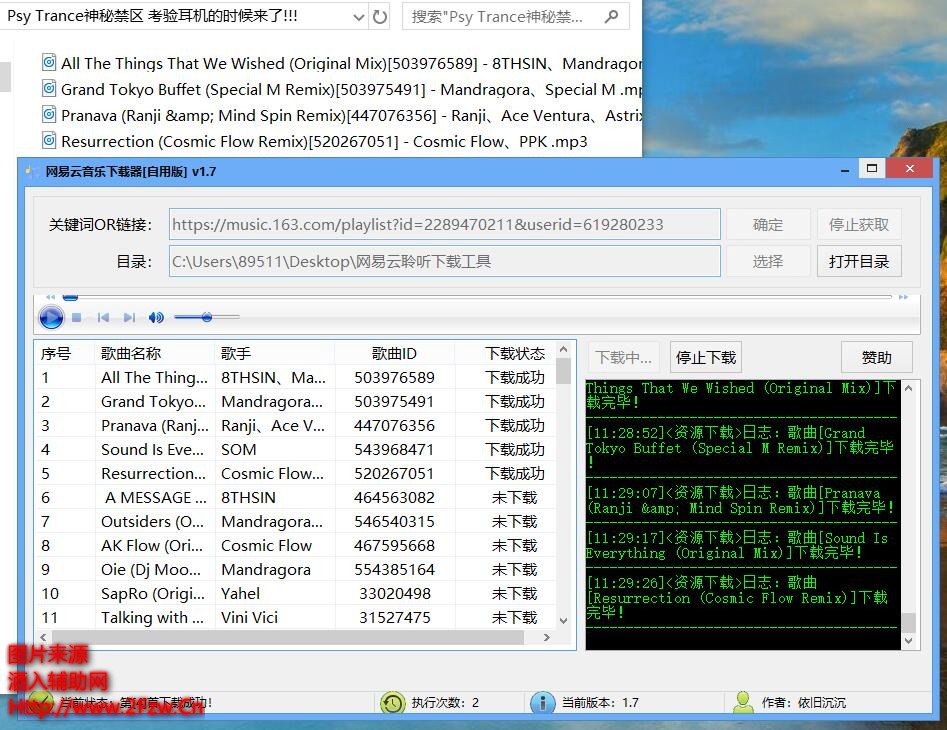Sort by 歌手 column header

pos(275,353)
